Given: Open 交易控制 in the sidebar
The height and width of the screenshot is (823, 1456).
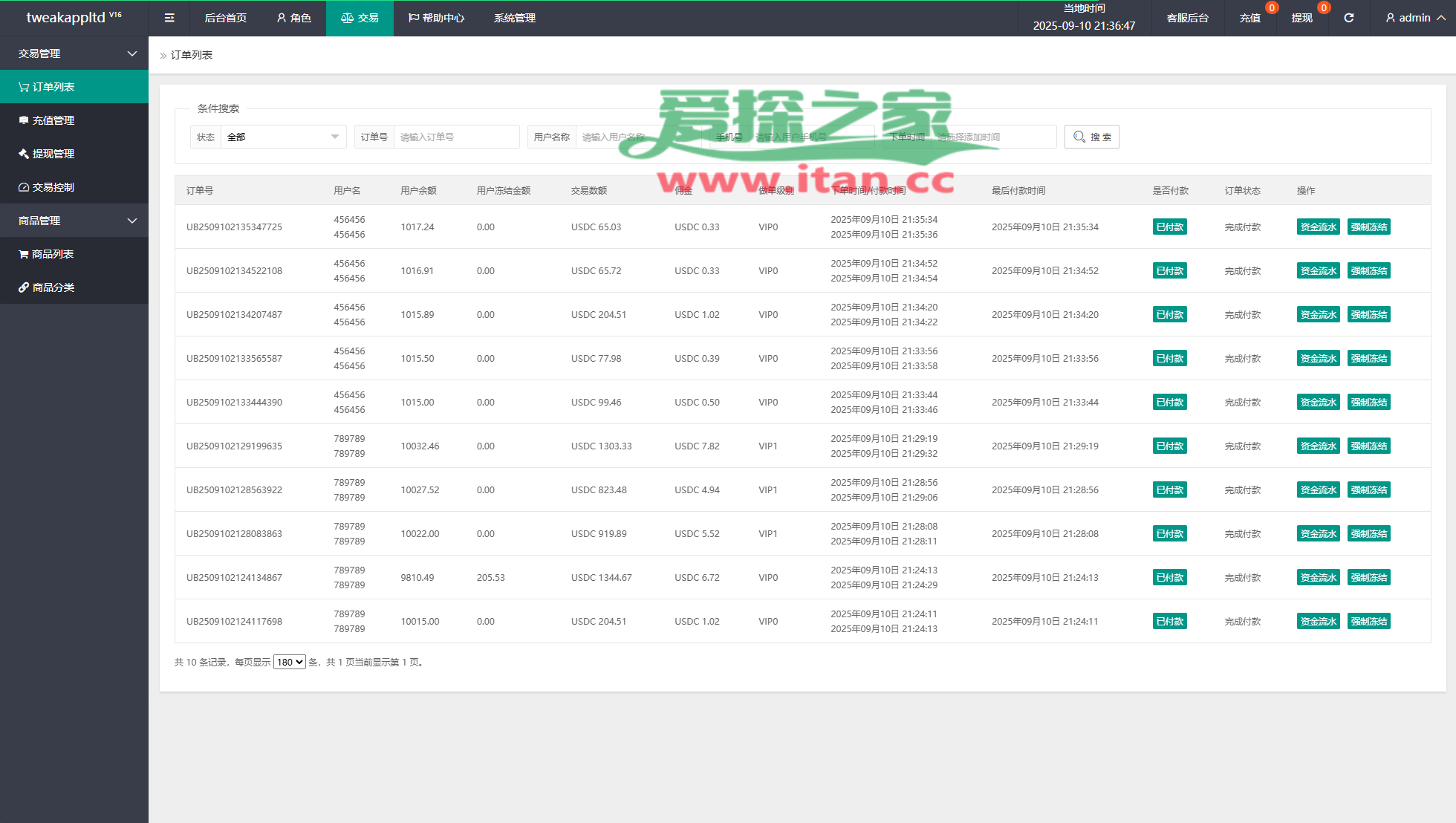Looking at the screenshot, I should click(52, 187).
